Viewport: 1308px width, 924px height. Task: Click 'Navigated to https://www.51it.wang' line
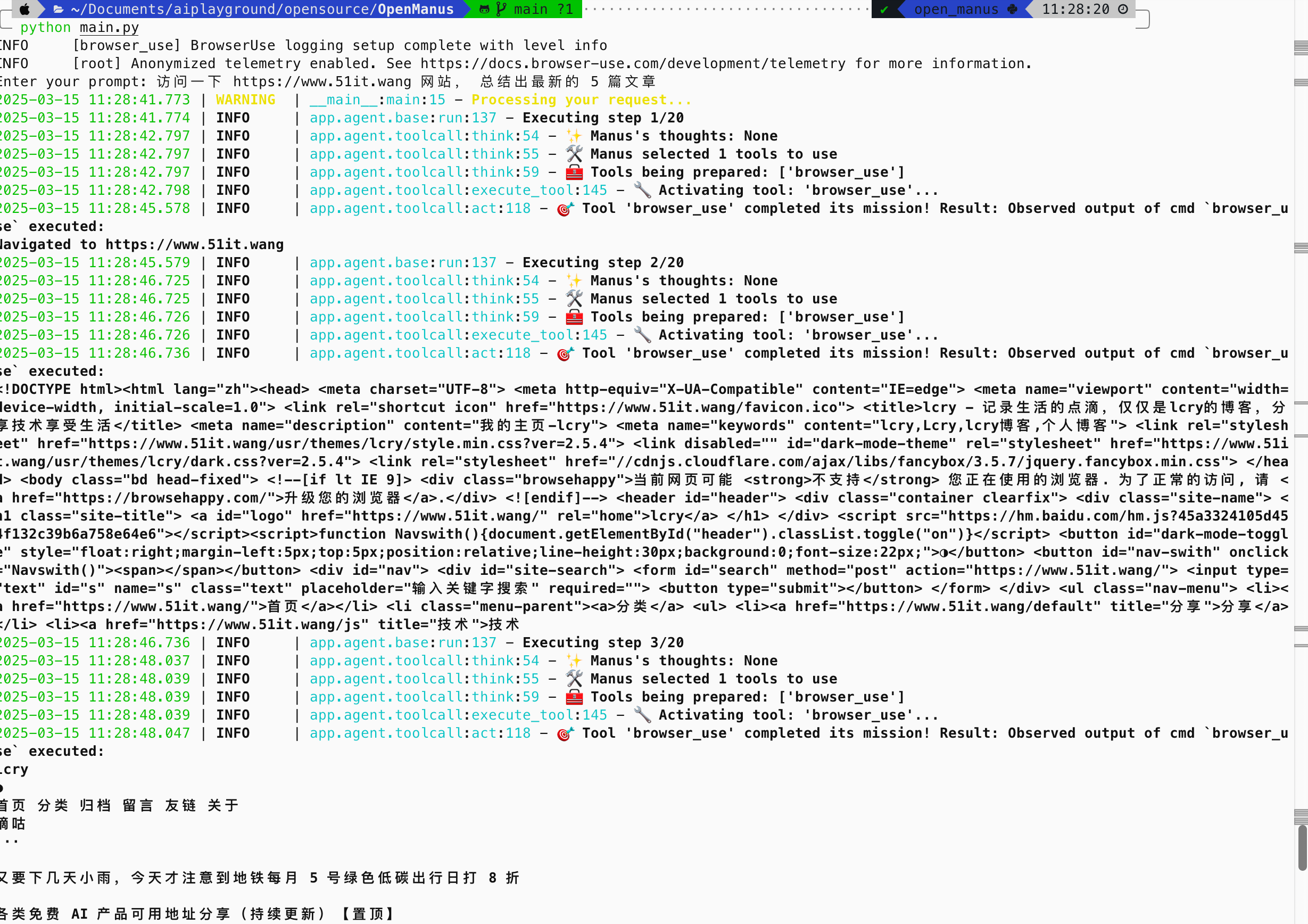click(142, 244)
